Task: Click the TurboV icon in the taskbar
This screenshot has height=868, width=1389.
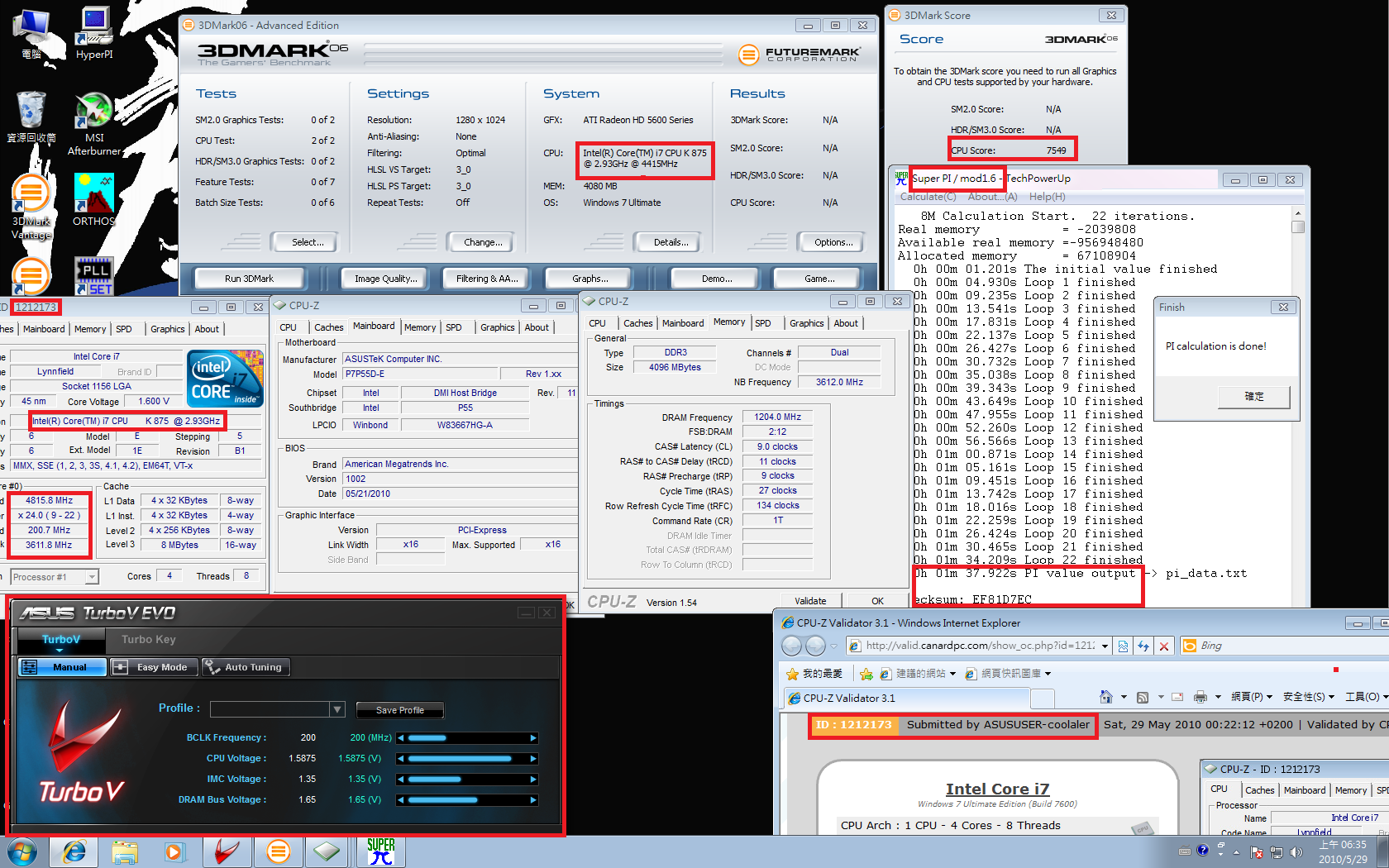Action: click(227, 851)
